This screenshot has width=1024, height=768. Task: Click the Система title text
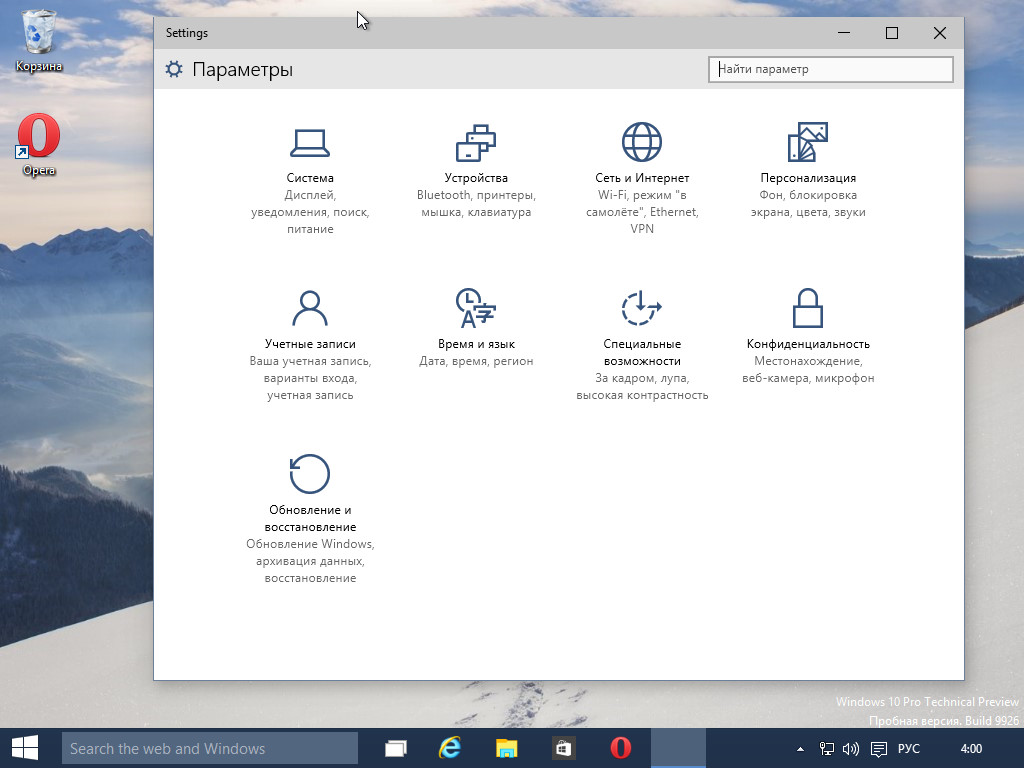pyautogui.click(x=310, y=178)
